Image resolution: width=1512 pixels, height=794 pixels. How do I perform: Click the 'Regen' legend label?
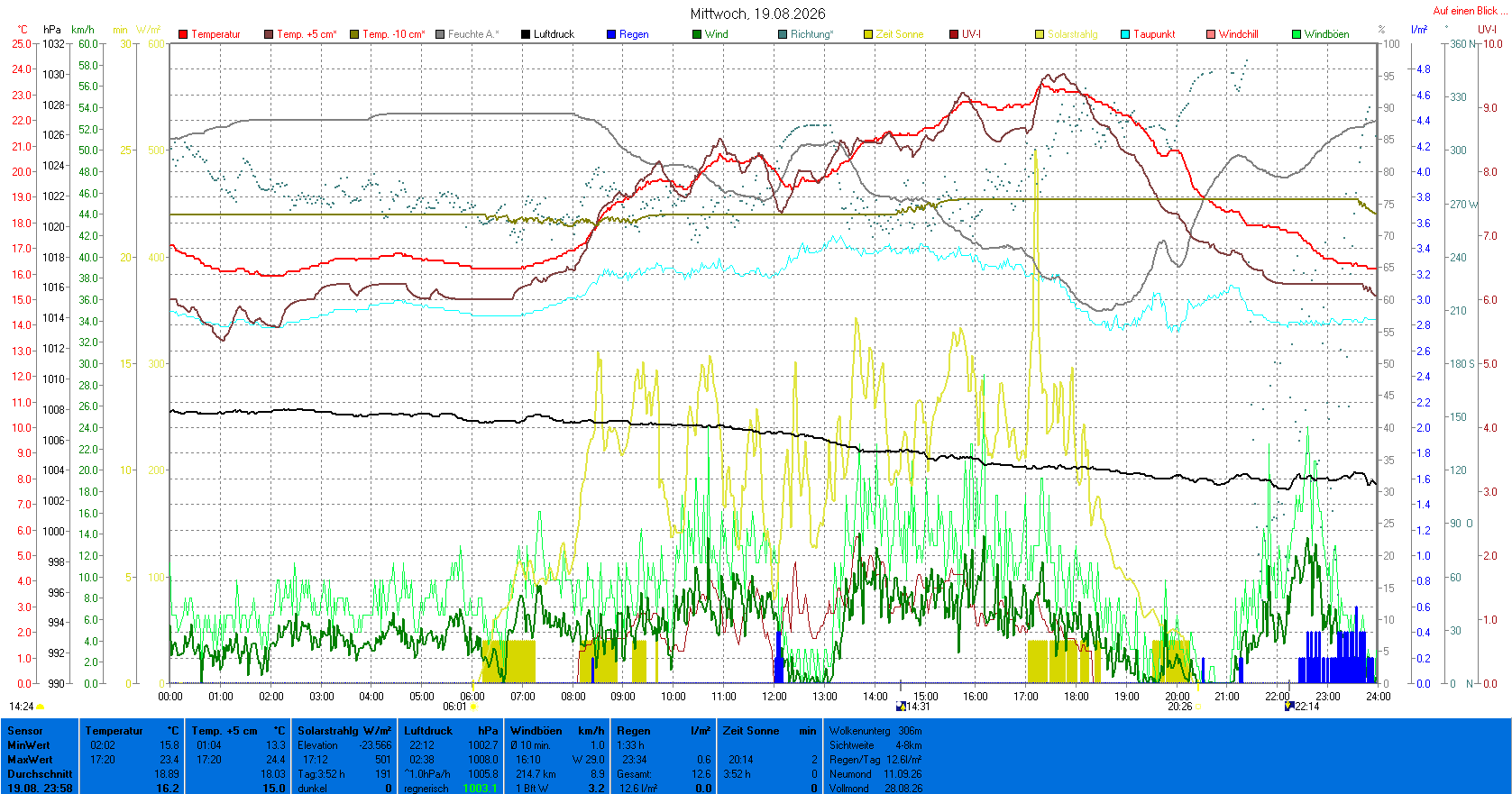coord(634,34)
